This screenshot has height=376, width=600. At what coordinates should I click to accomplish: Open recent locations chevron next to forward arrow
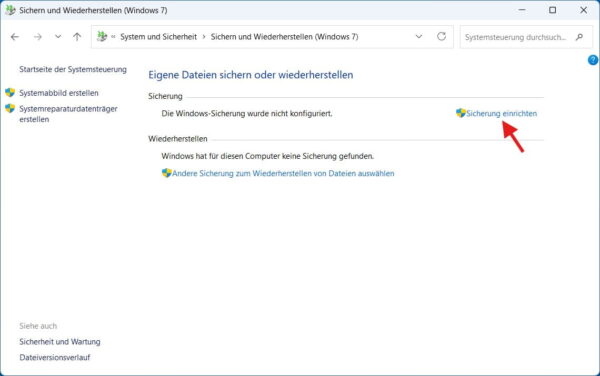(58, 37)
